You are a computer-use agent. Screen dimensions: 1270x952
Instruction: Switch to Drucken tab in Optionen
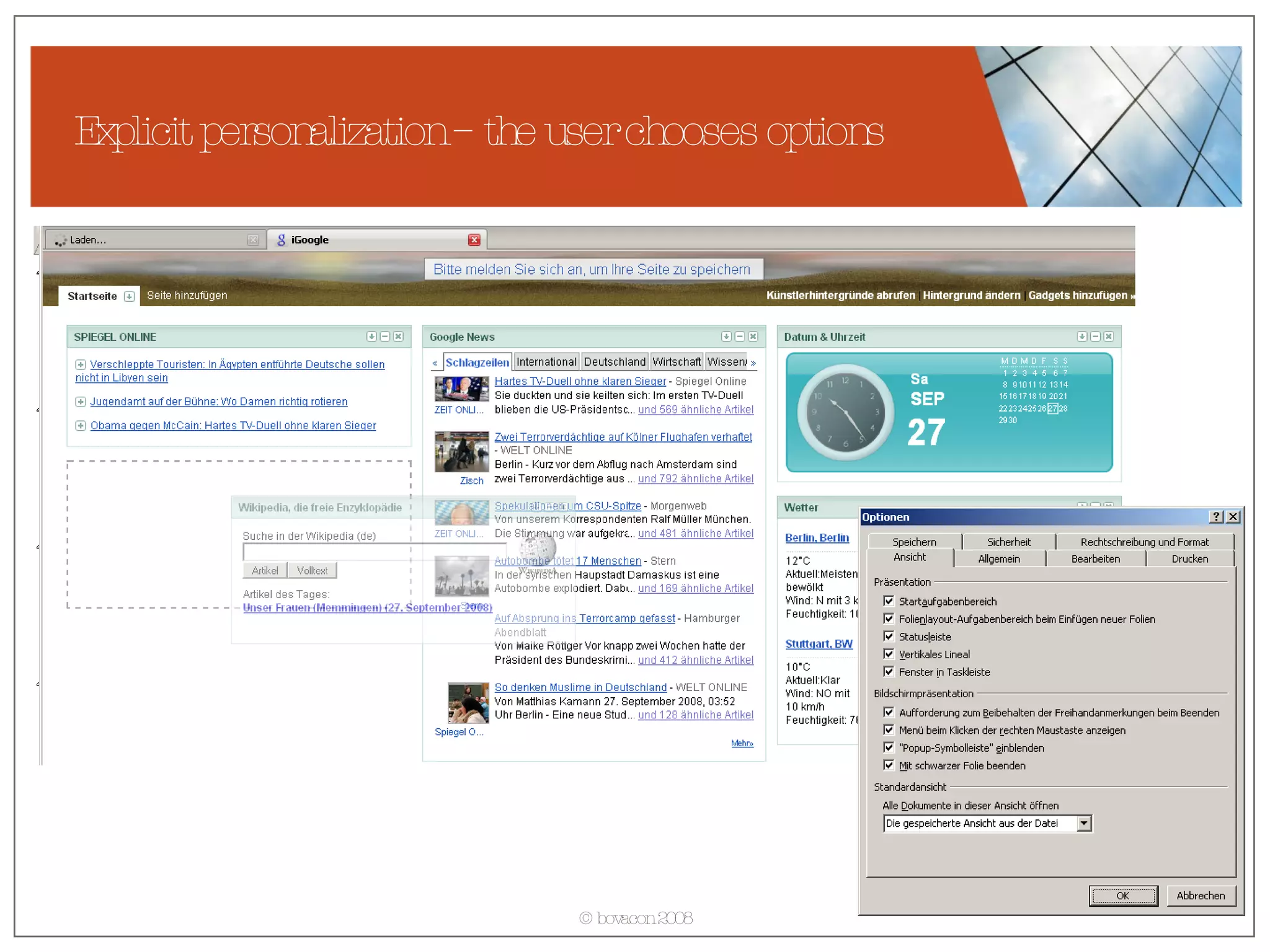point(1190,558)
